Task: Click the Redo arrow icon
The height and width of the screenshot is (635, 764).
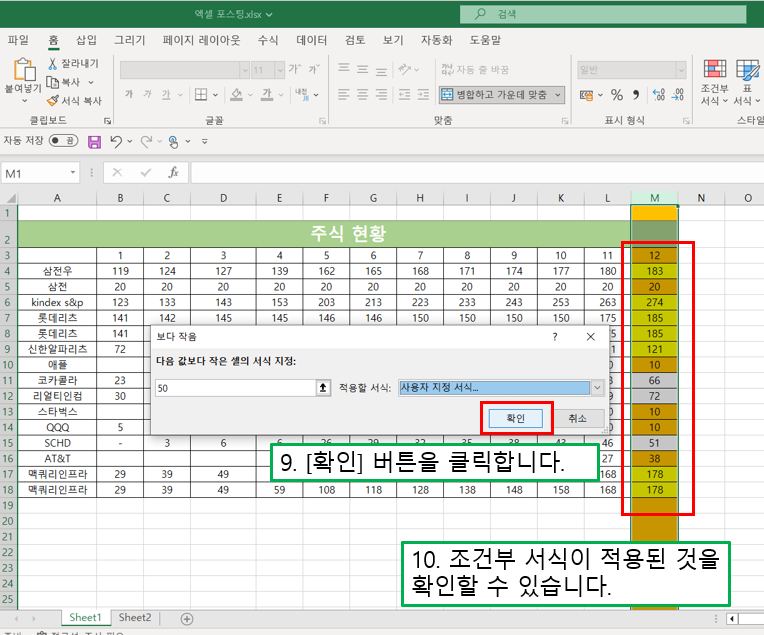Action: [146, 141]
